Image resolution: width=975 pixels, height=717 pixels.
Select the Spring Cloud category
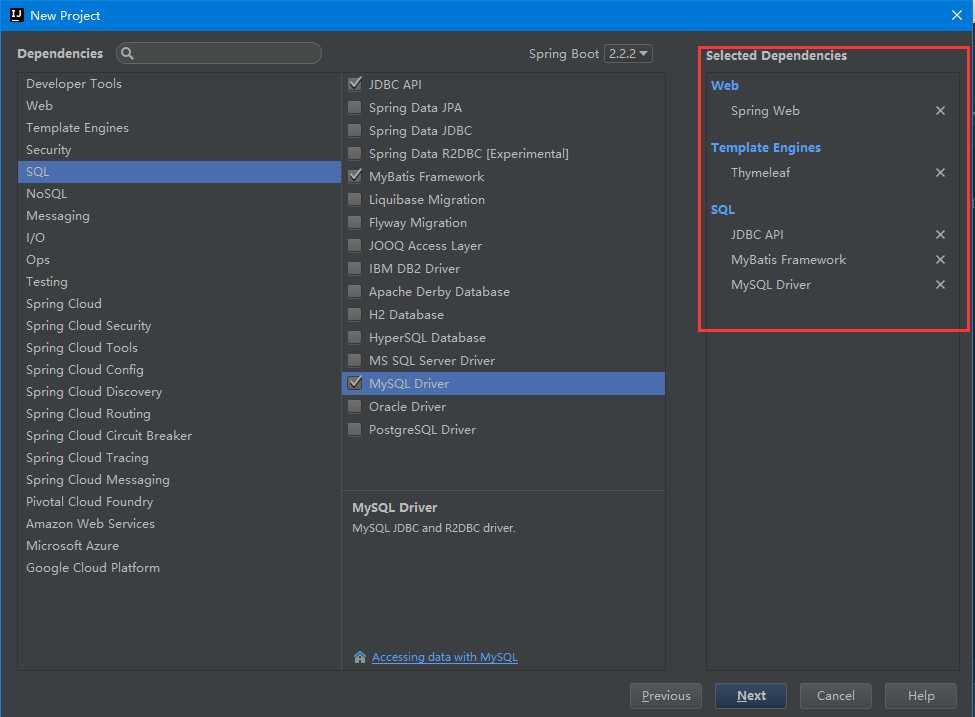click(x=179, y=303)
